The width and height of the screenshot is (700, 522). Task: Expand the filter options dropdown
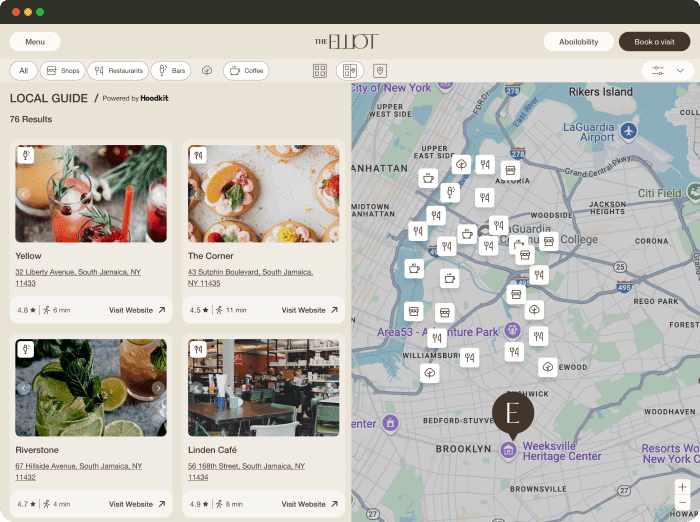click(668, 71)
